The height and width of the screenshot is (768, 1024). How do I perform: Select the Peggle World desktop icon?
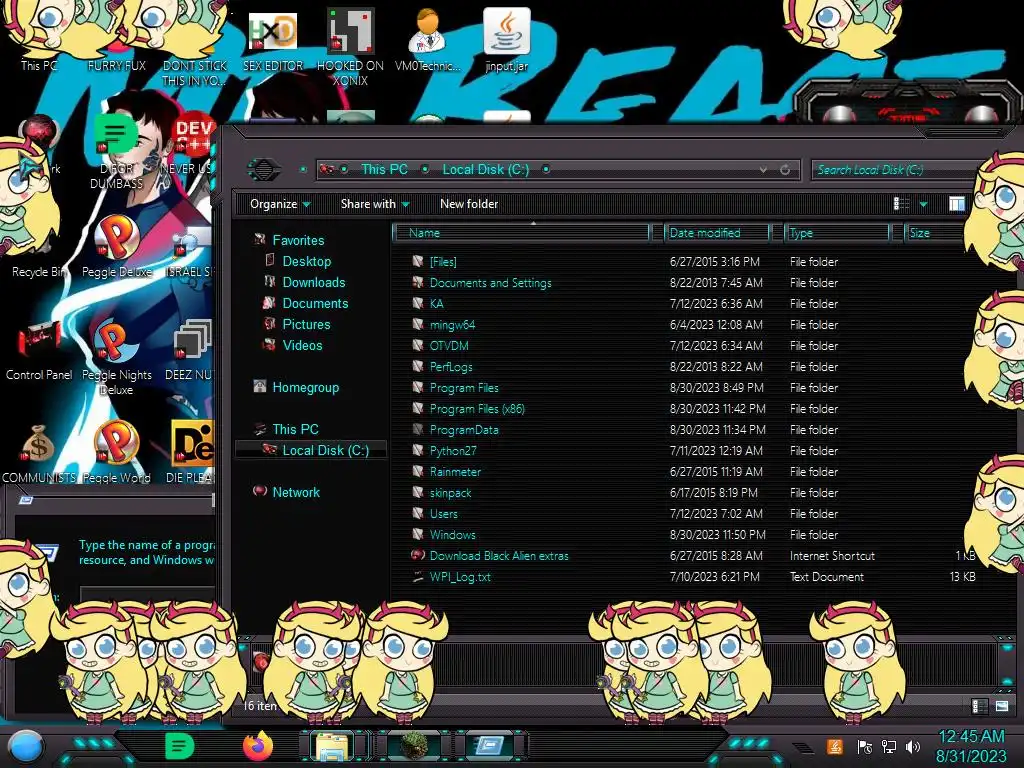tap(116, 453)
